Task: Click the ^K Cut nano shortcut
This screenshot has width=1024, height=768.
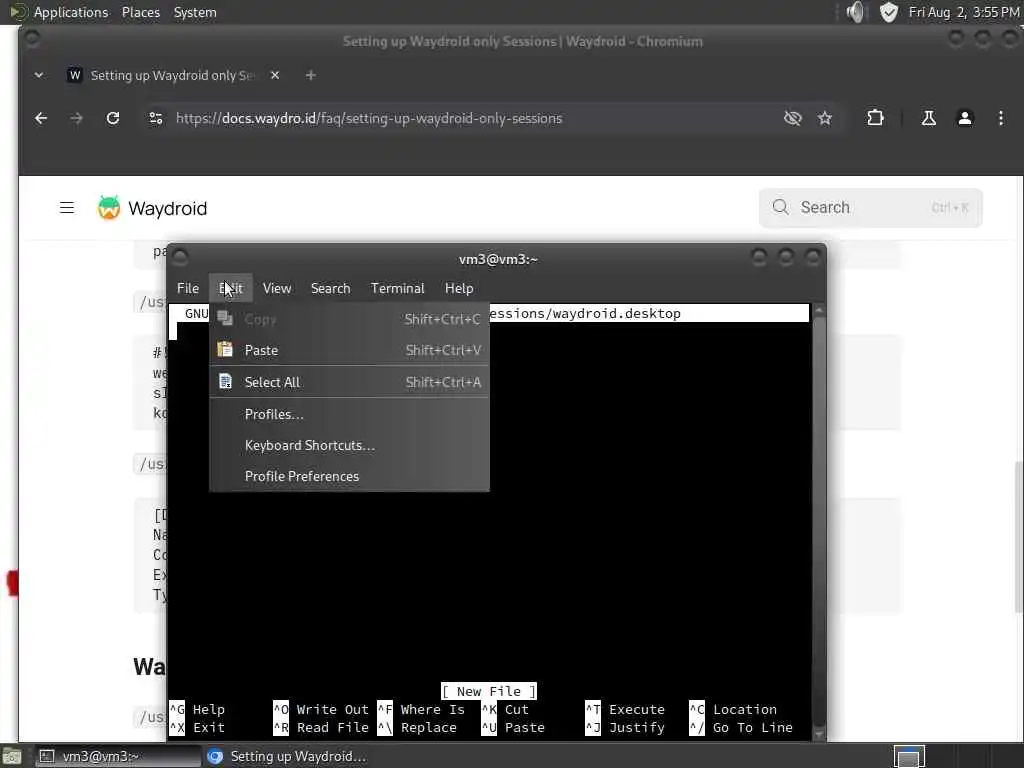Action: coord(505,709)
